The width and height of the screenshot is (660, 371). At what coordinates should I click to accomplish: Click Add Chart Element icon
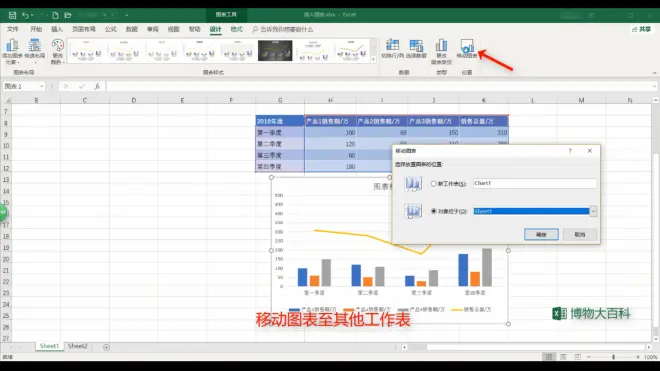coord(12,51)
